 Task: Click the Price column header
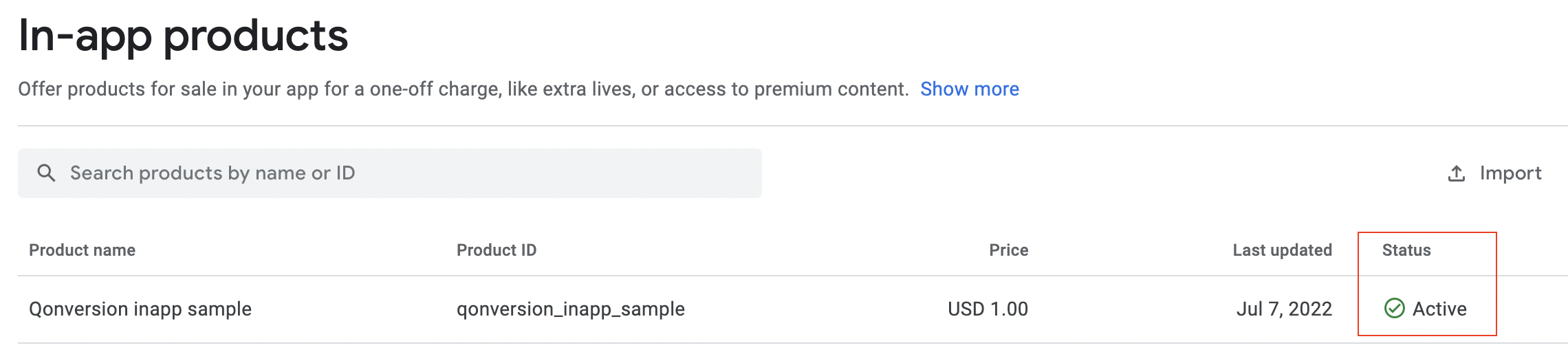click(1008, 250)
